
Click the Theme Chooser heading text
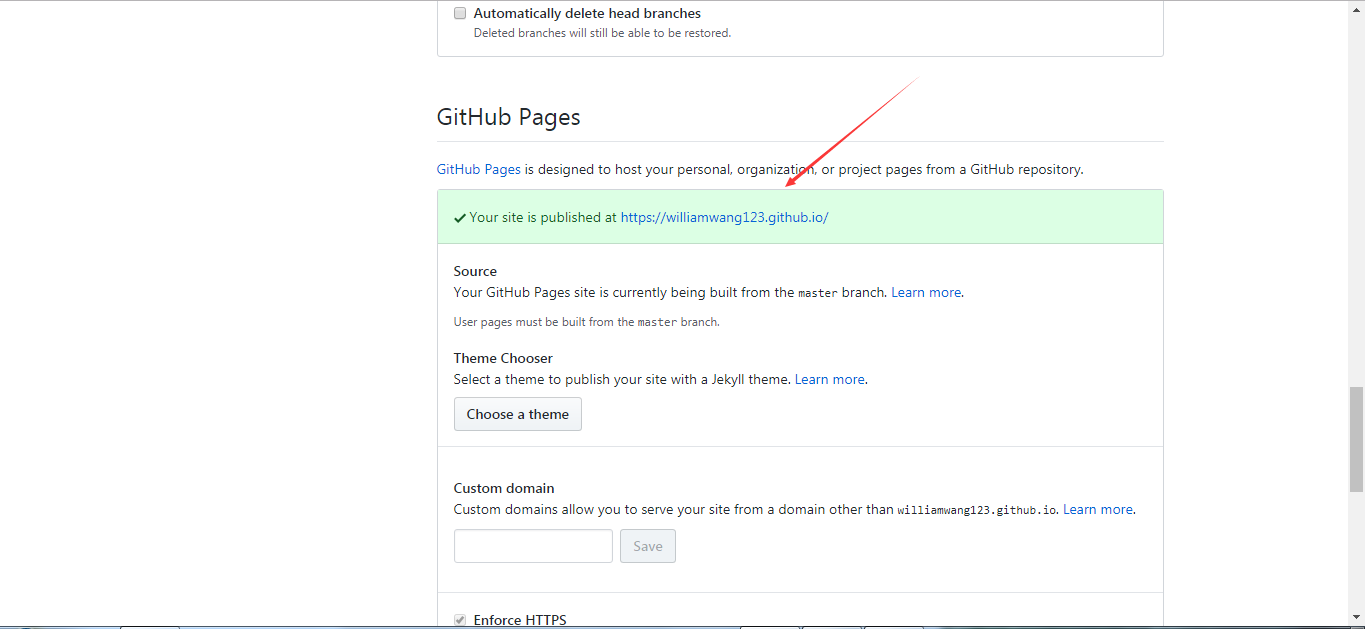pyautogui.click(x=503, y=358)
